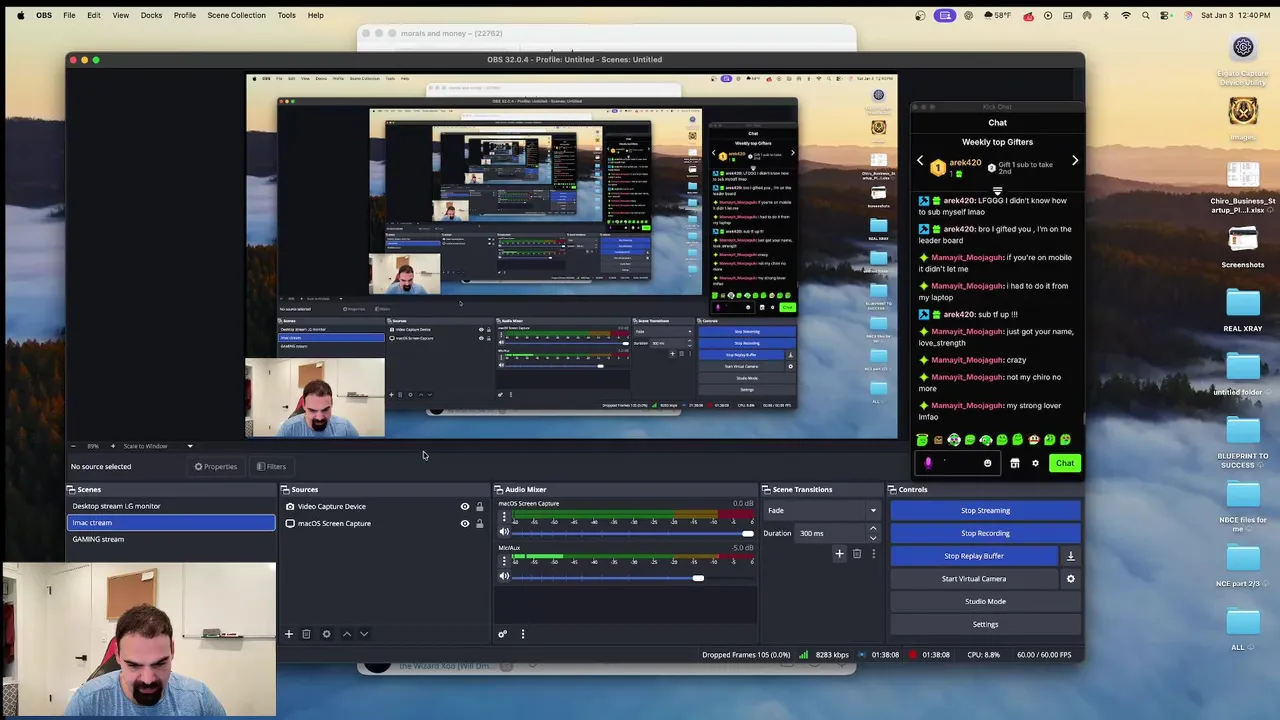Open macOS Control Center icon
Screen dimensions: 1280x720
[x=1166, y=15]
